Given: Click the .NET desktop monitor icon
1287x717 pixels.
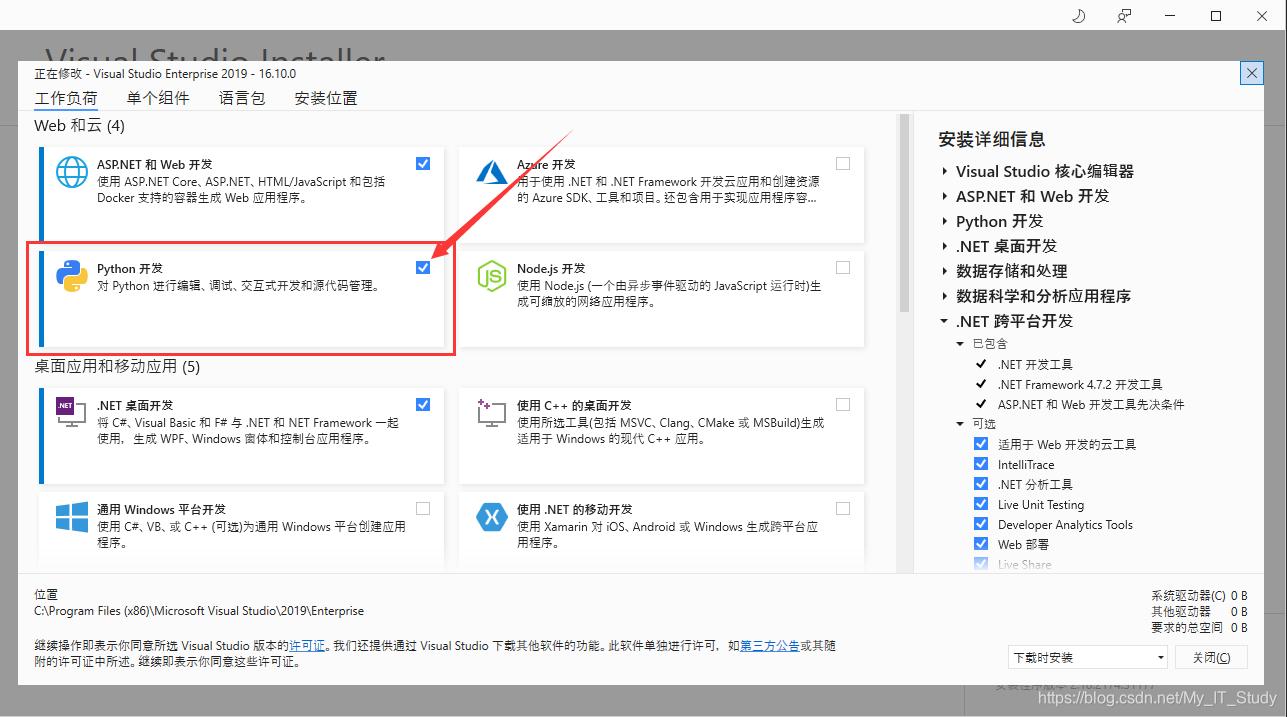Looking at the screenshot, I should tap(71, 413).
